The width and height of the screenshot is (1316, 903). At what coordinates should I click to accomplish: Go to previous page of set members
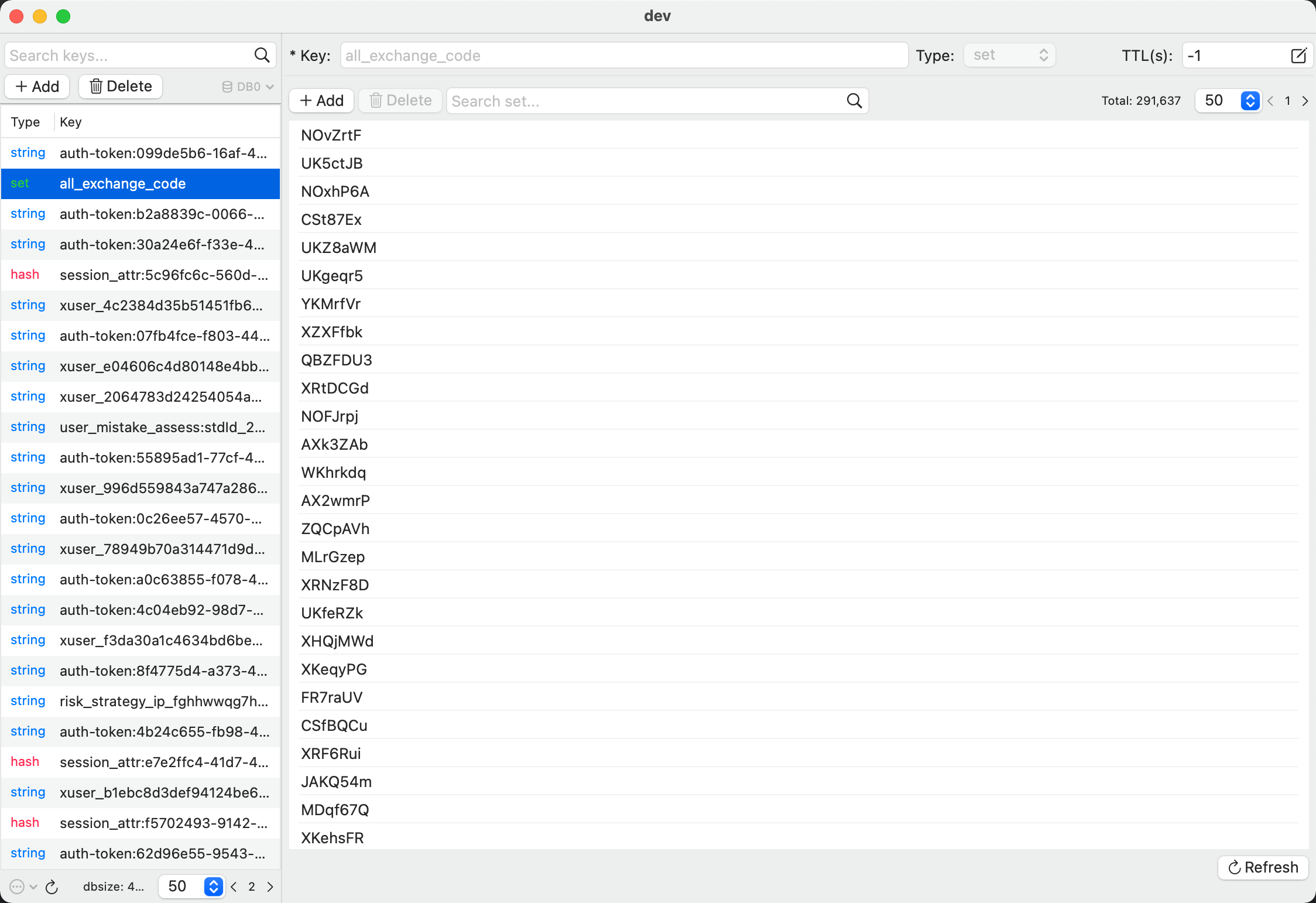tap(1270, 101)
